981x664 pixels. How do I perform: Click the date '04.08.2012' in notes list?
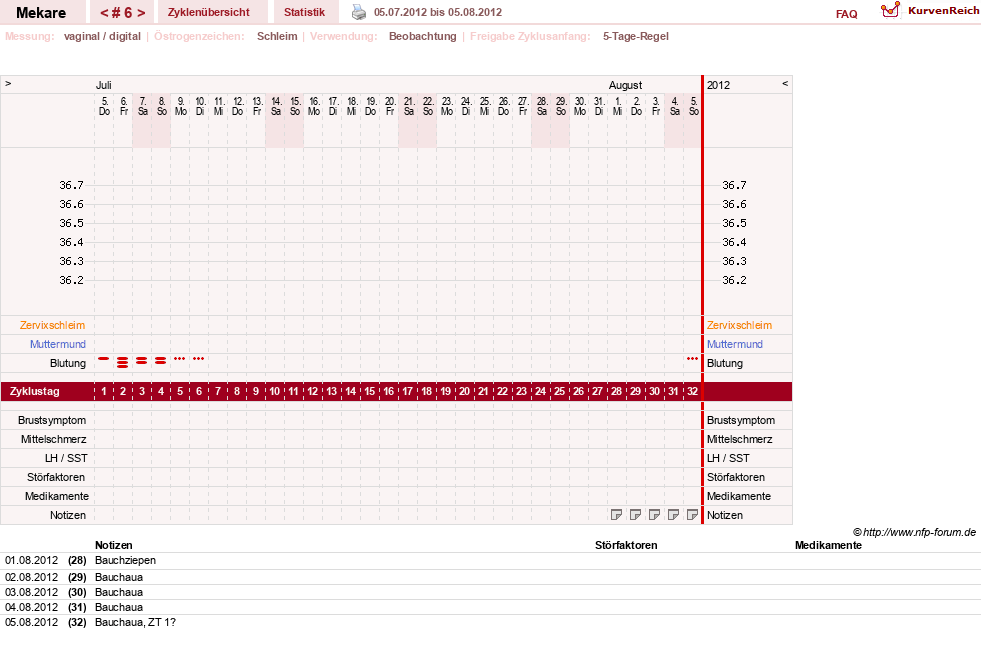point(31,607)
